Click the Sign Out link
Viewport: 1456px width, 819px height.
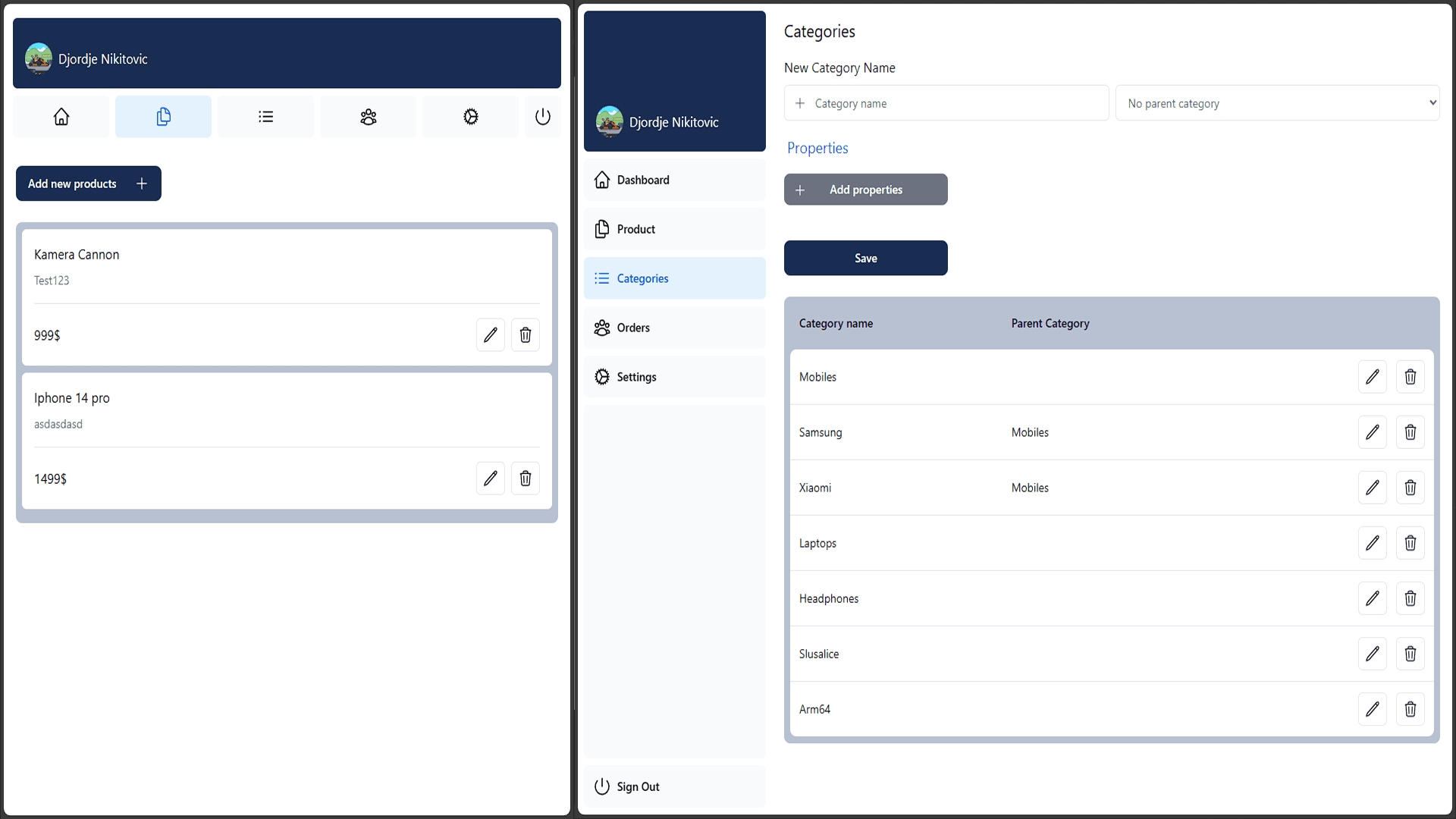[x=639, y=786]
